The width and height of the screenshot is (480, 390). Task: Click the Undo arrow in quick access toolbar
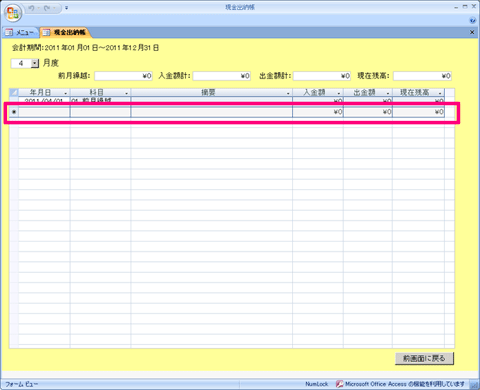point(31,8)
